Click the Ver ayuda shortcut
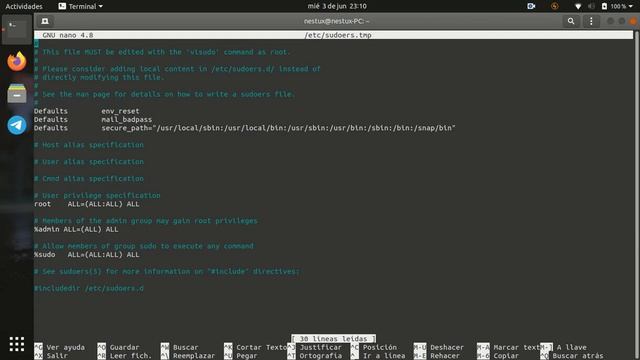 pos(60,347)
